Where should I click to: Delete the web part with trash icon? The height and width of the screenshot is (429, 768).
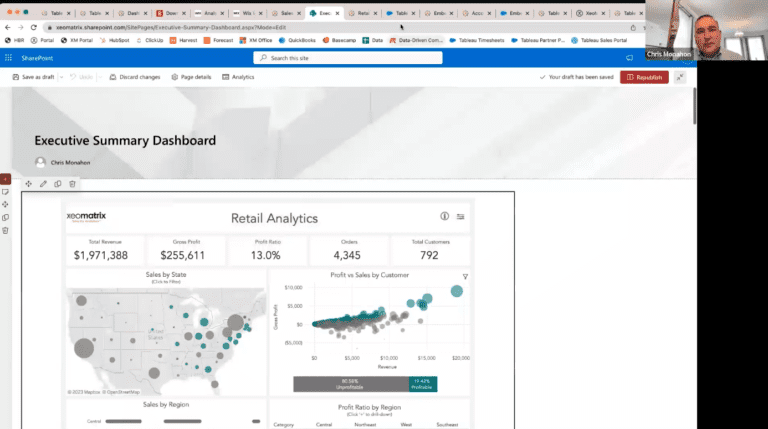(x=72, y=184)
